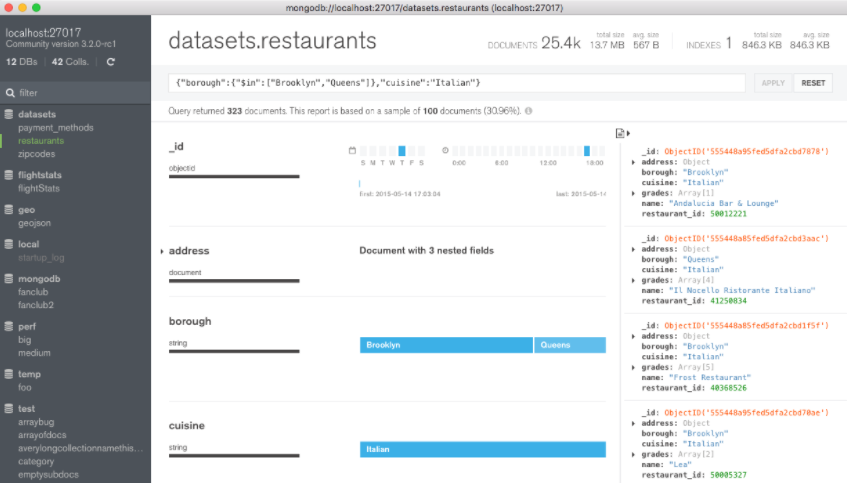The image size is (847, 483).
Task: Expand grades Array[2] of the Lea document
Action: point(633,454)
